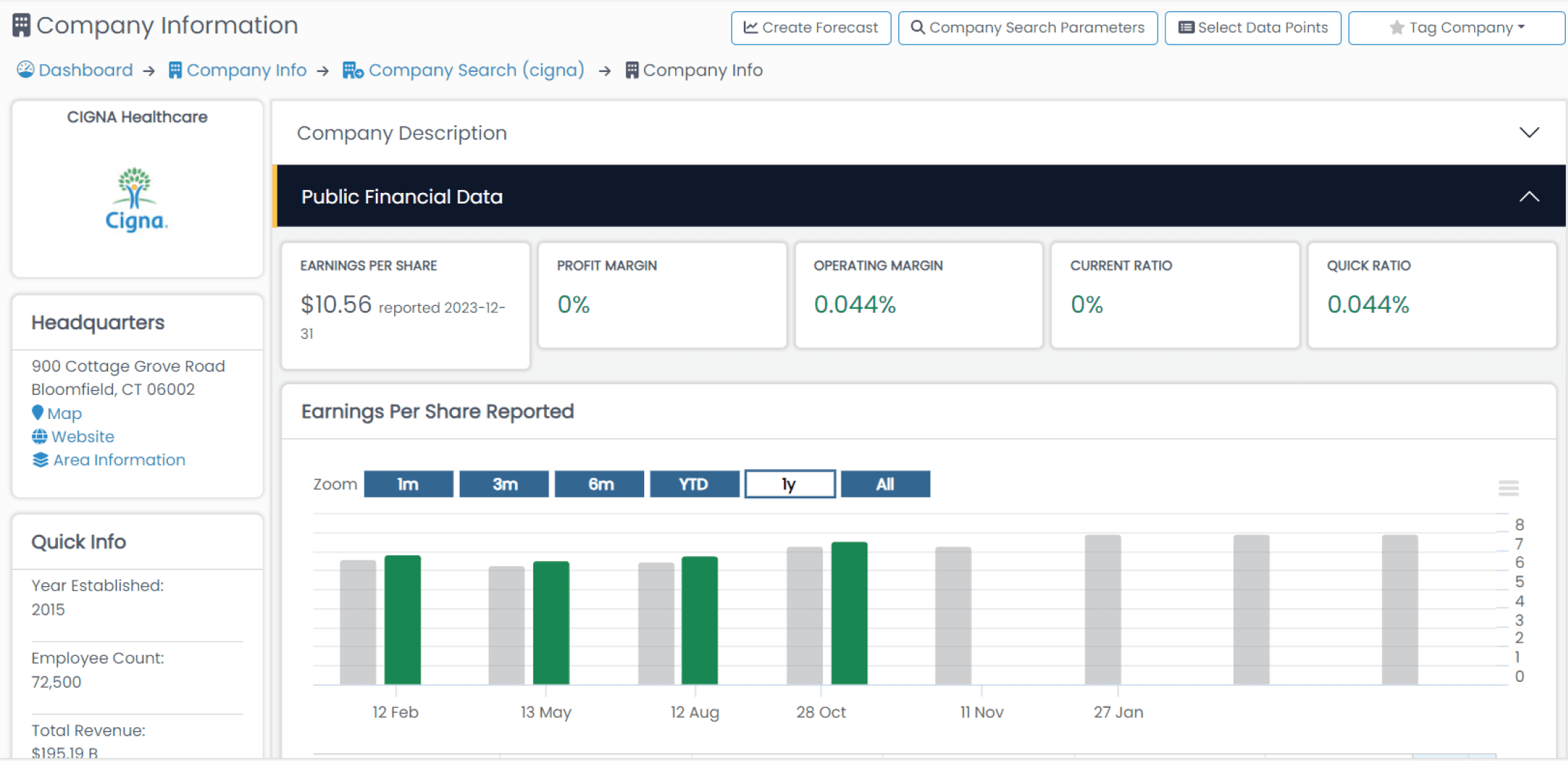Click the Select Data Points button
Image resolution: width=1568 pixels, height=761 pixels.
1253,28
